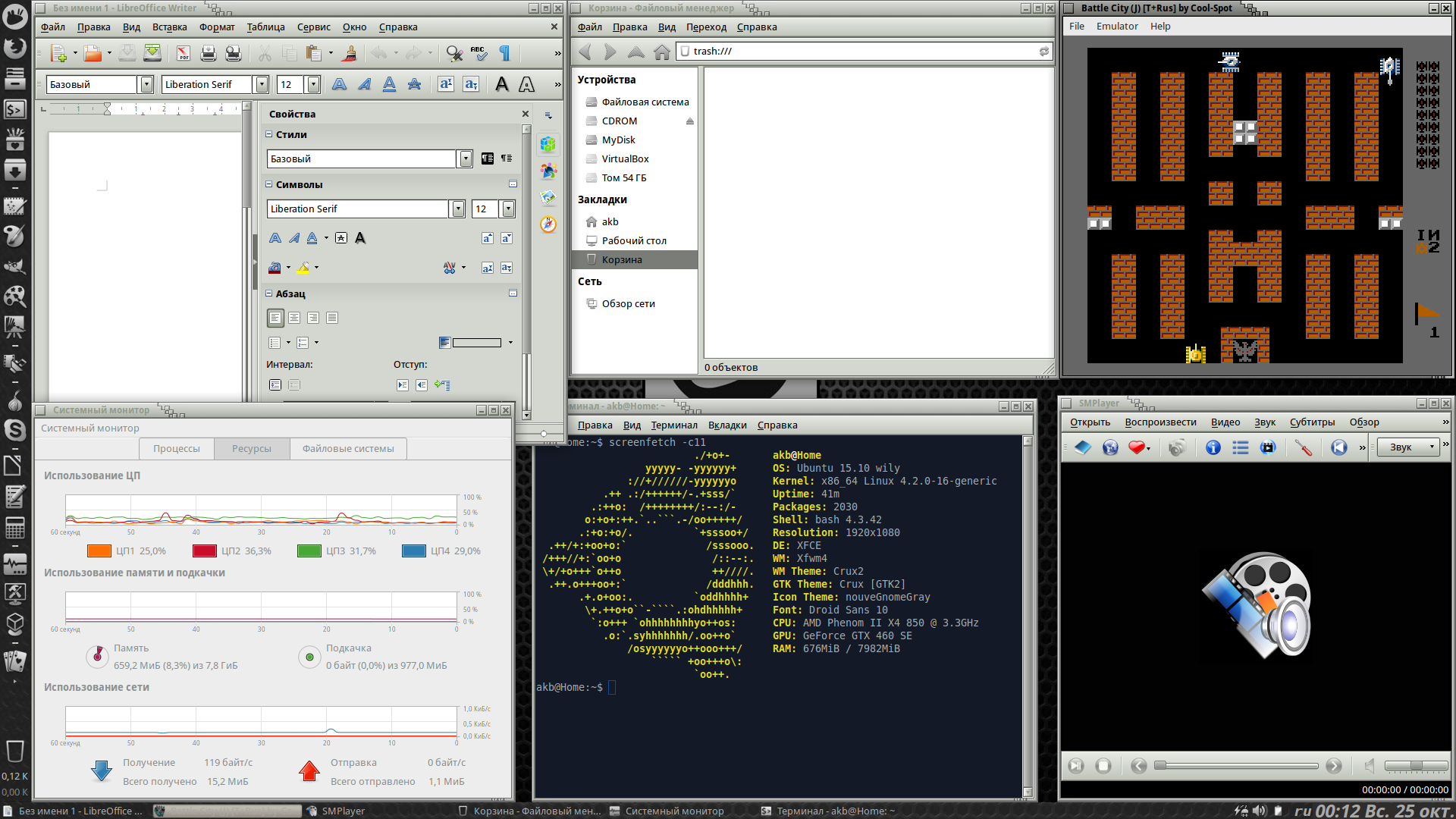Screen dimensions: 1456x819
Task: Select MyDisk device in file manager
Action: [619, 140]
